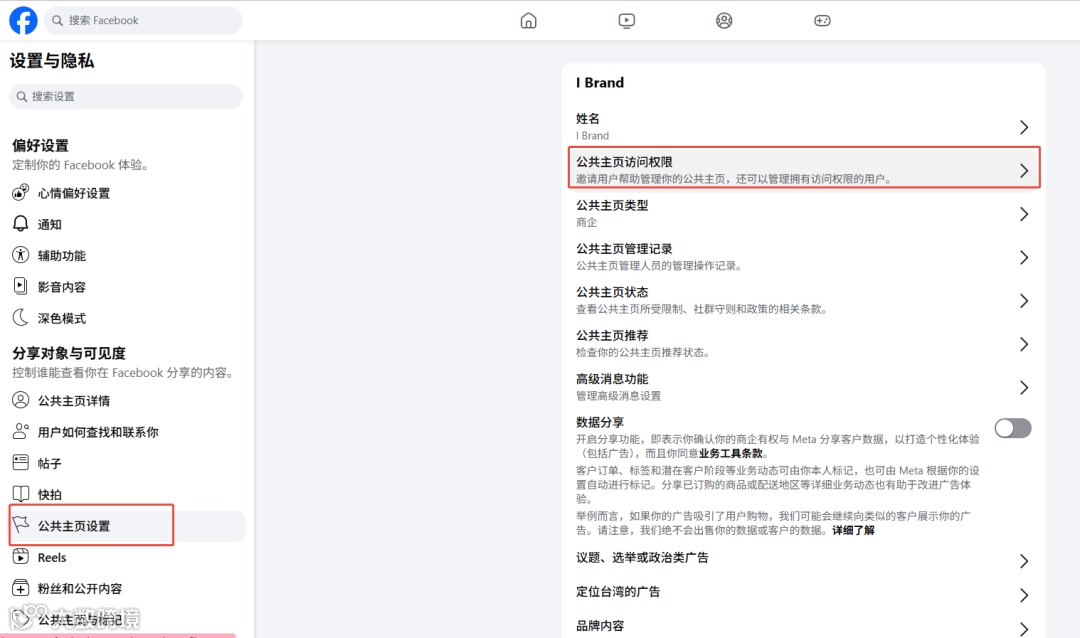Click the plus icon beside 粉丝和公开内容
1080x638 pixels.
click(21, 588)
